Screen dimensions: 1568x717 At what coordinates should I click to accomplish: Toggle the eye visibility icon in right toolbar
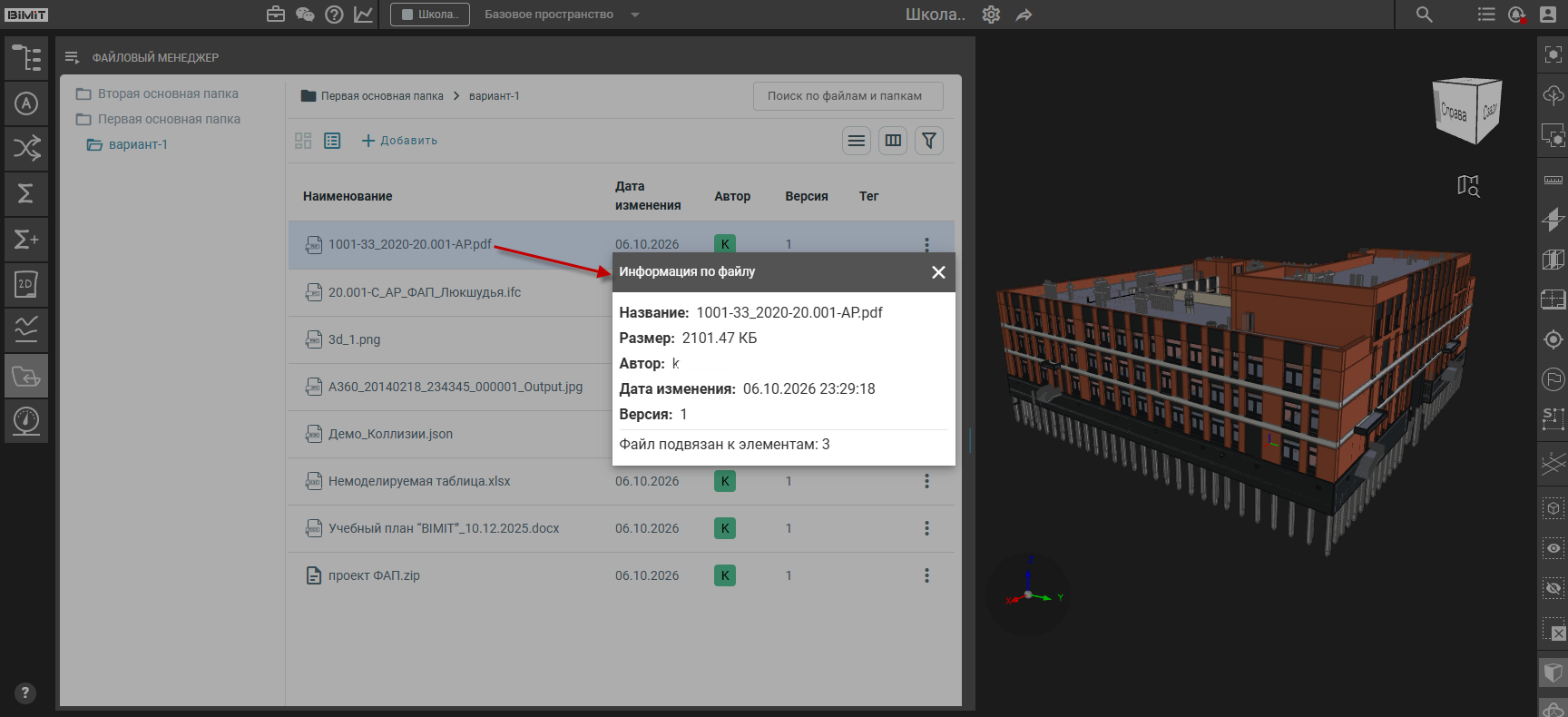pyautogui.click(x=1553, y=548)
